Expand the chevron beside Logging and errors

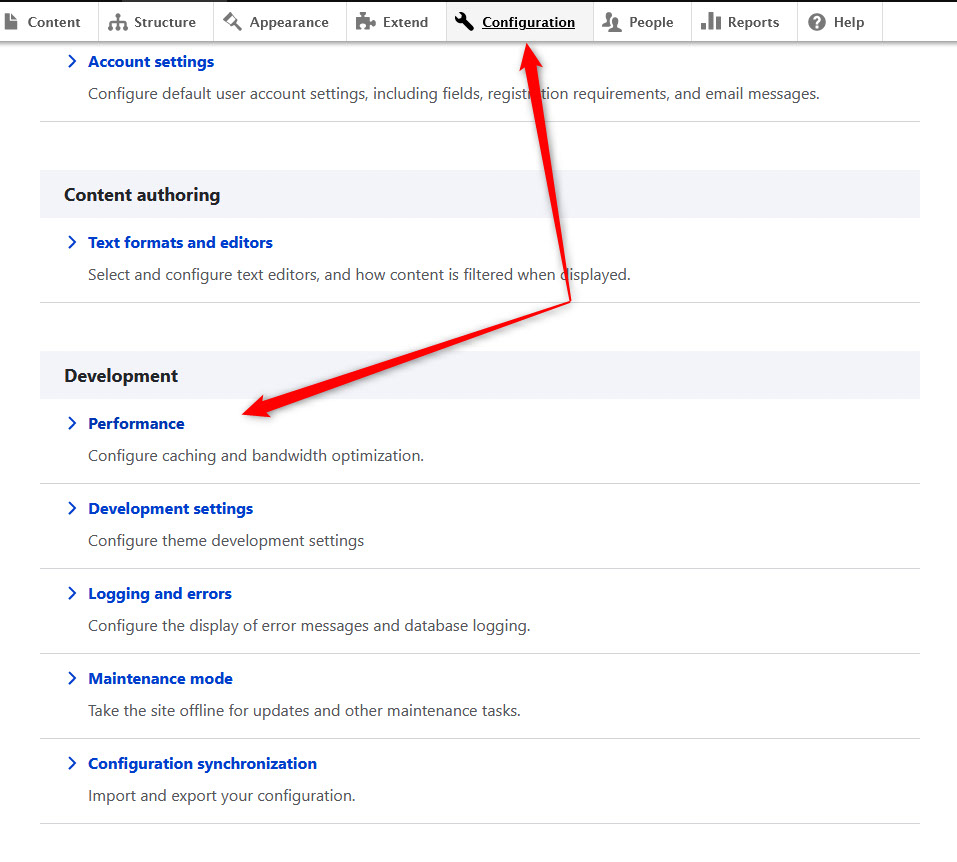click(71, 593)
